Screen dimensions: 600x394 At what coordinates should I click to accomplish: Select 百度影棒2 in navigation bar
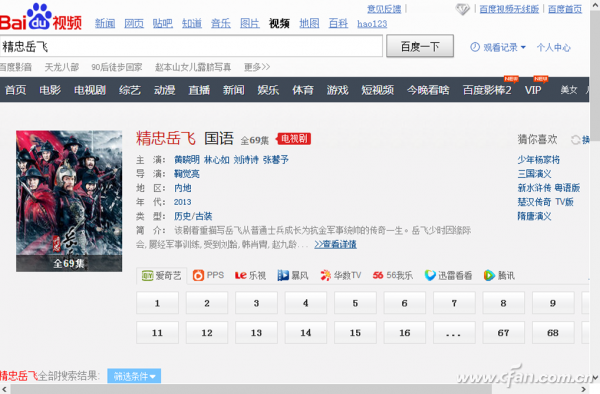[487, 90]
